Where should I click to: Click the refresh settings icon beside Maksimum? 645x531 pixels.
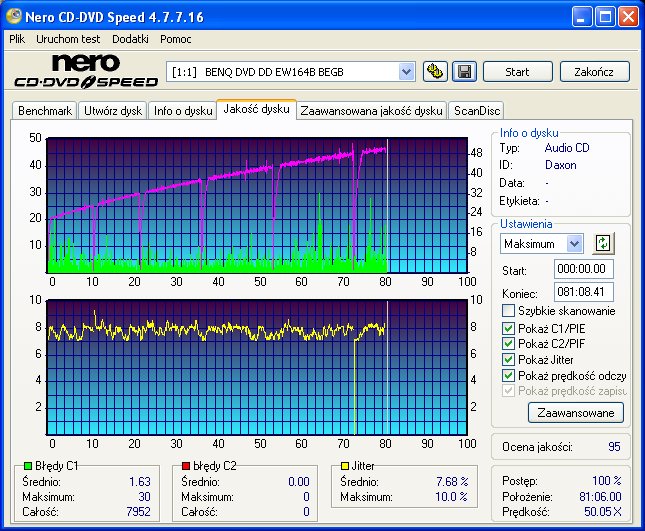(603, 243)
